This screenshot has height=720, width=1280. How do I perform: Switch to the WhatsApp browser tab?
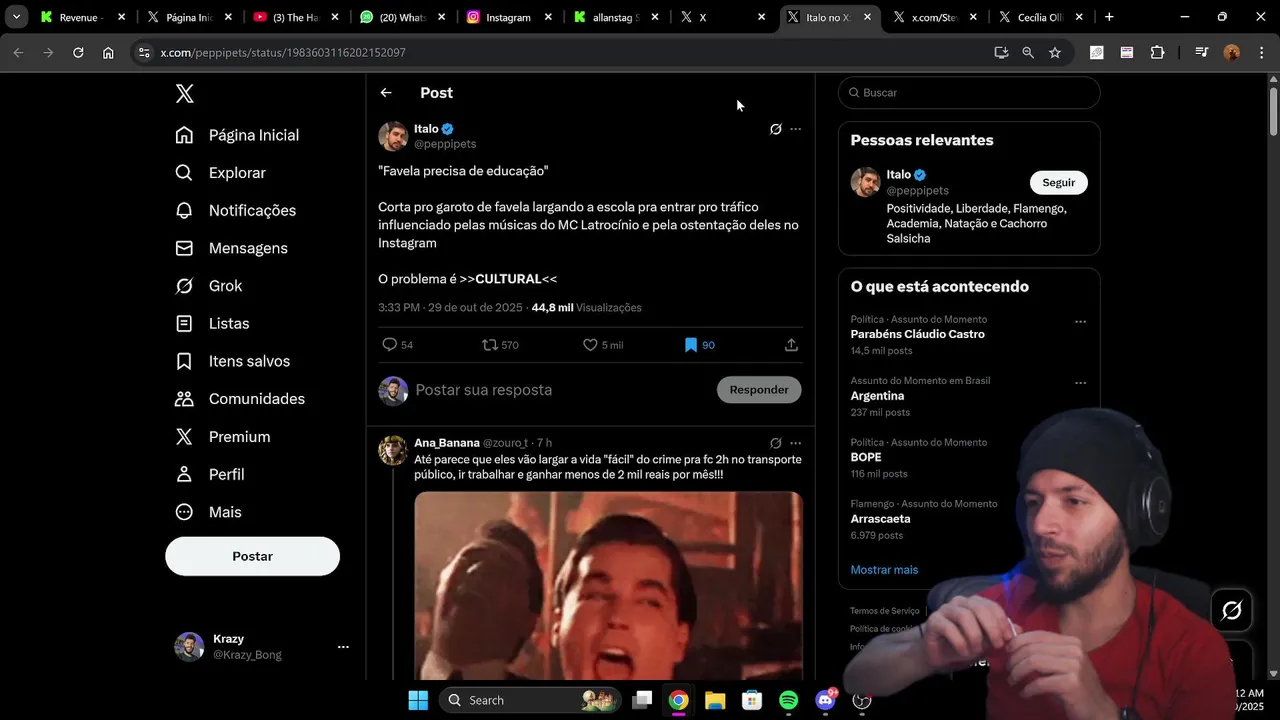tap(400, 17)
